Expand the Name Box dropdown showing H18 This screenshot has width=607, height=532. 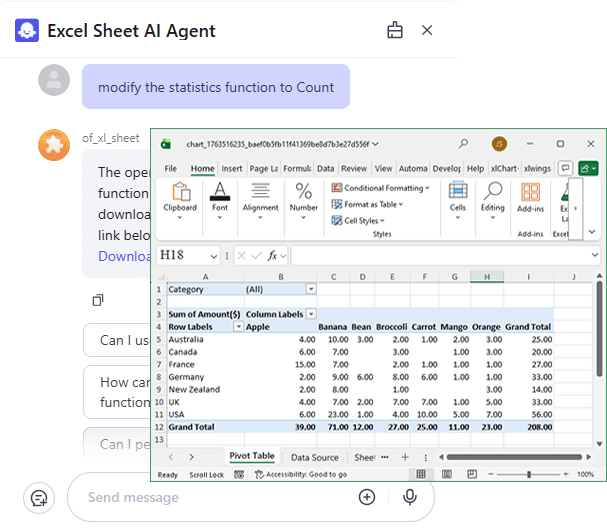214,256
